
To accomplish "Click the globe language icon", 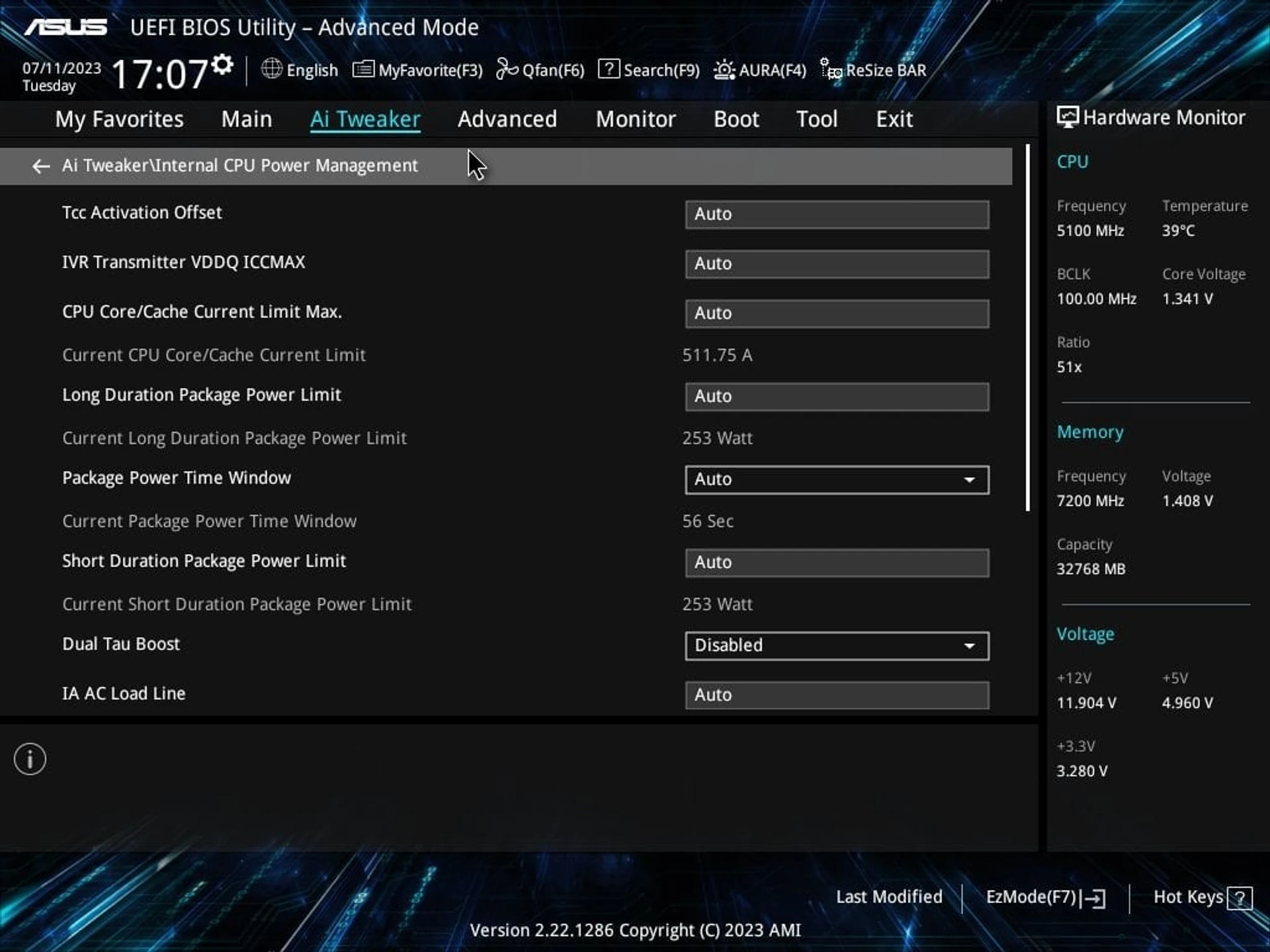I will (x=271, y=69).
